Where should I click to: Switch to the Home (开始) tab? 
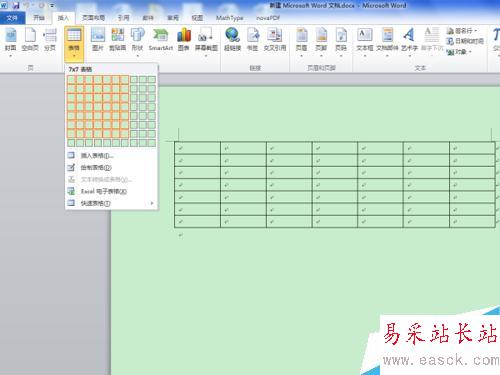tap(39, 18)
